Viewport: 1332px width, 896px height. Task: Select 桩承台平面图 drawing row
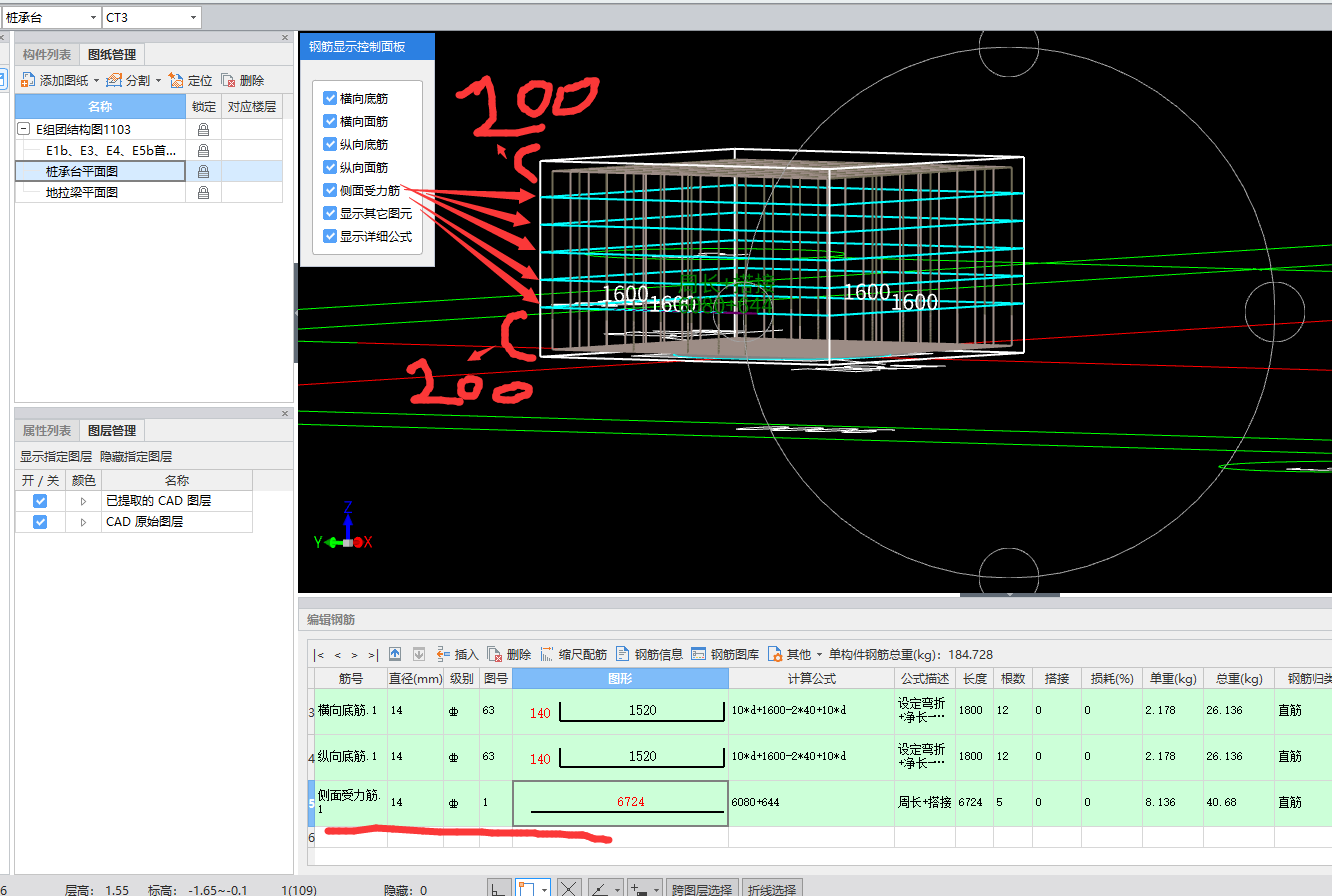pyautogui.click(x=100, y=171)
